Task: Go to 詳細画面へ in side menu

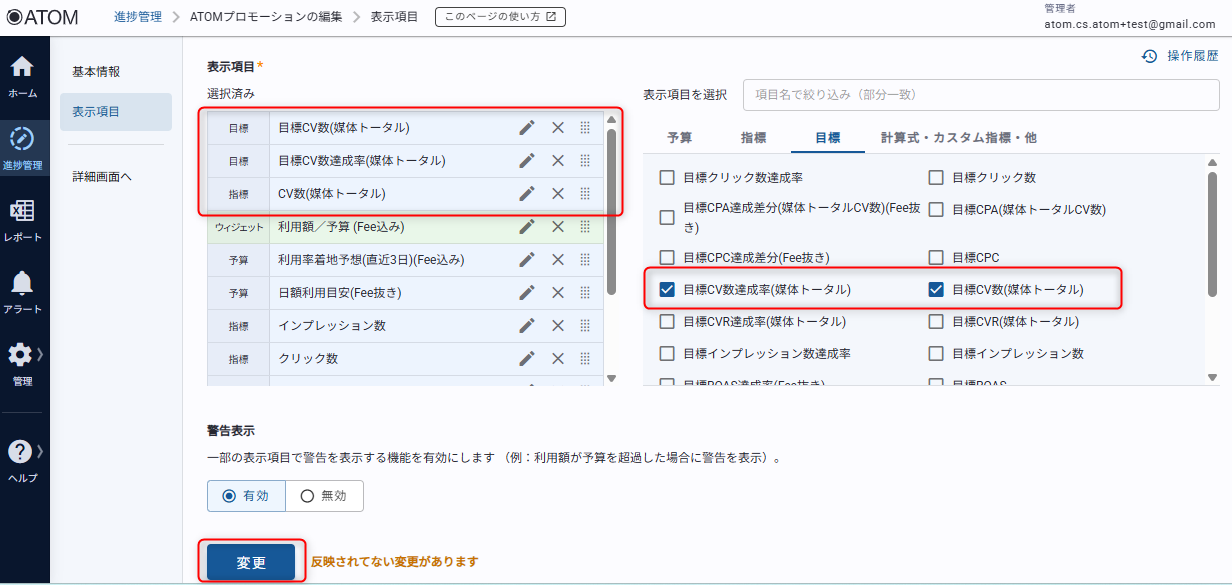Action: coord(102,177)
